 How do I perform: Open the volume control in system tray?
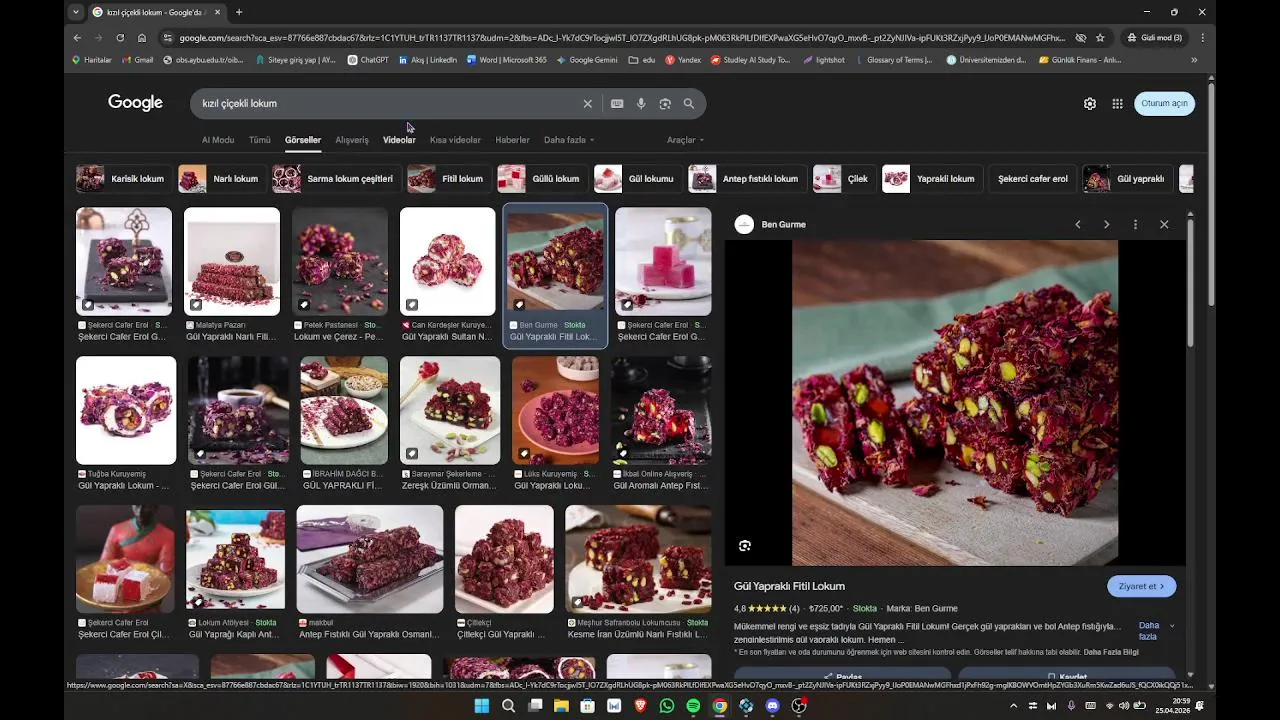tap(1124, 706)
